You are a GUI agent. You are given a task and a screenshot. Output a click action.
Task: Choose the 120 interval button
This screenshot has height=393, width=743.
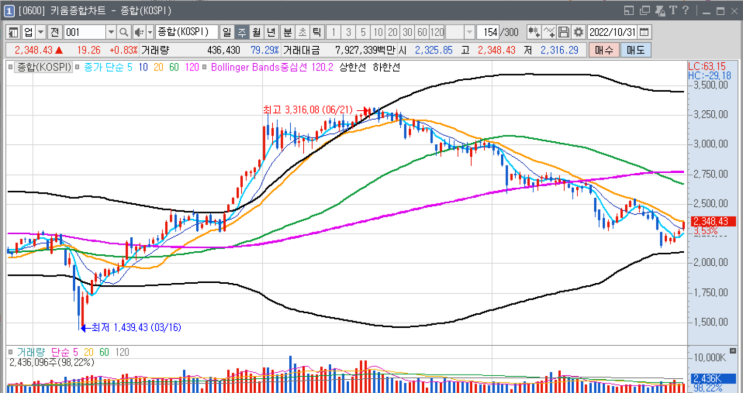coord(437,32)
